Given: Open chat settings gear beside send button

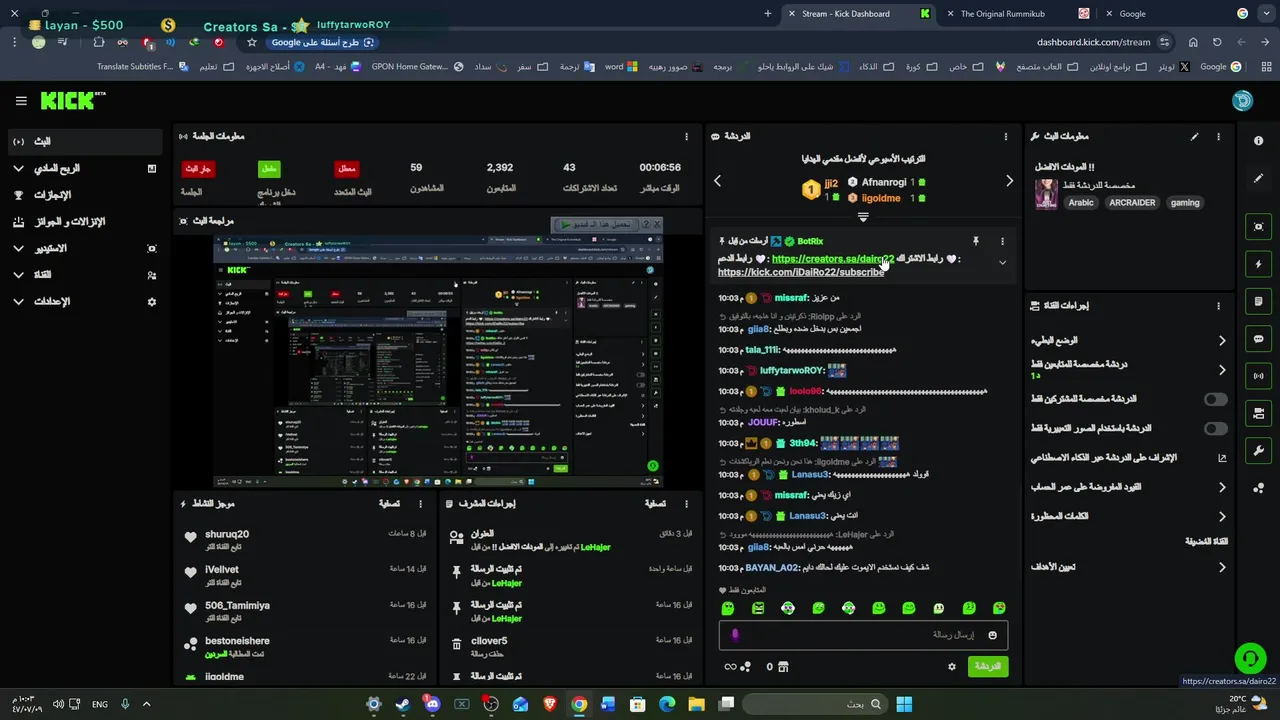Looking at the screenshot, I should 951,666.
